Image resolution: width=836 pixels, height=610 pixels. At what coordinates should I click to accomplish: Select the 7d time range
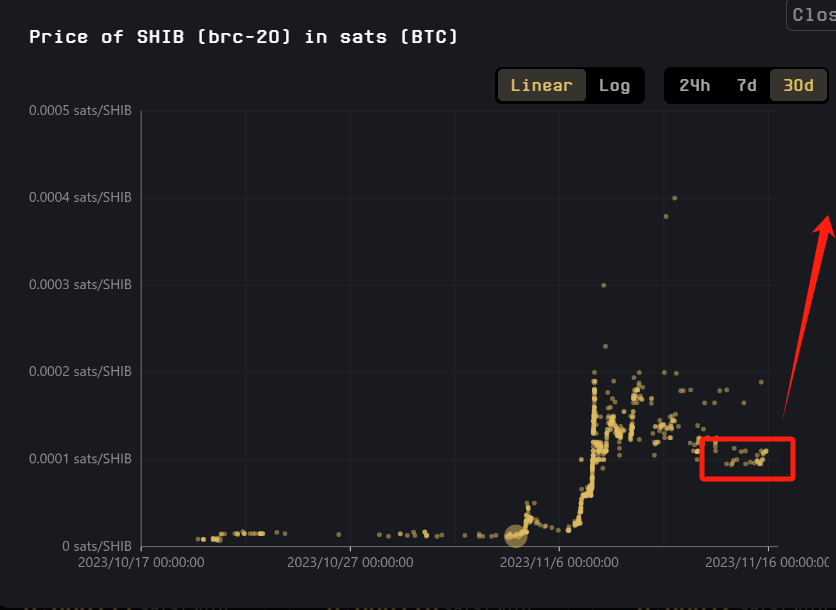tap(746, 85)
